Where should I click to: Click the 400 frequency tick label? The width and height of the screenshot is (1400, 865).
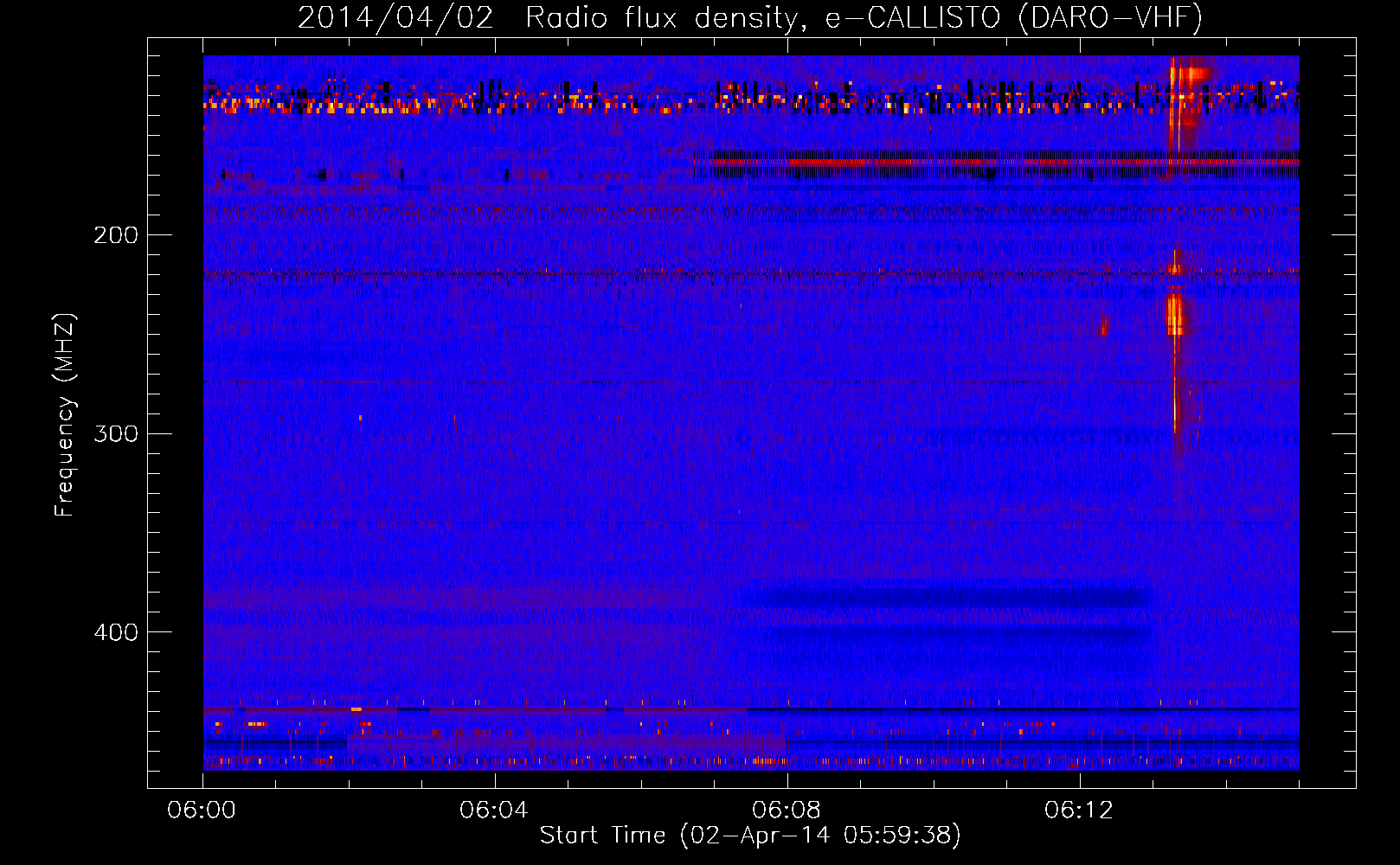116,632
